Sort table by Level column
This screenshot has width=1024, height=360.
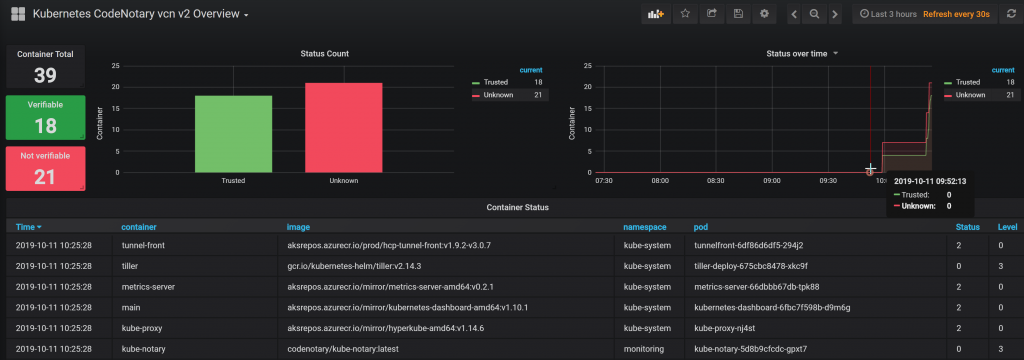point(1007,227)
